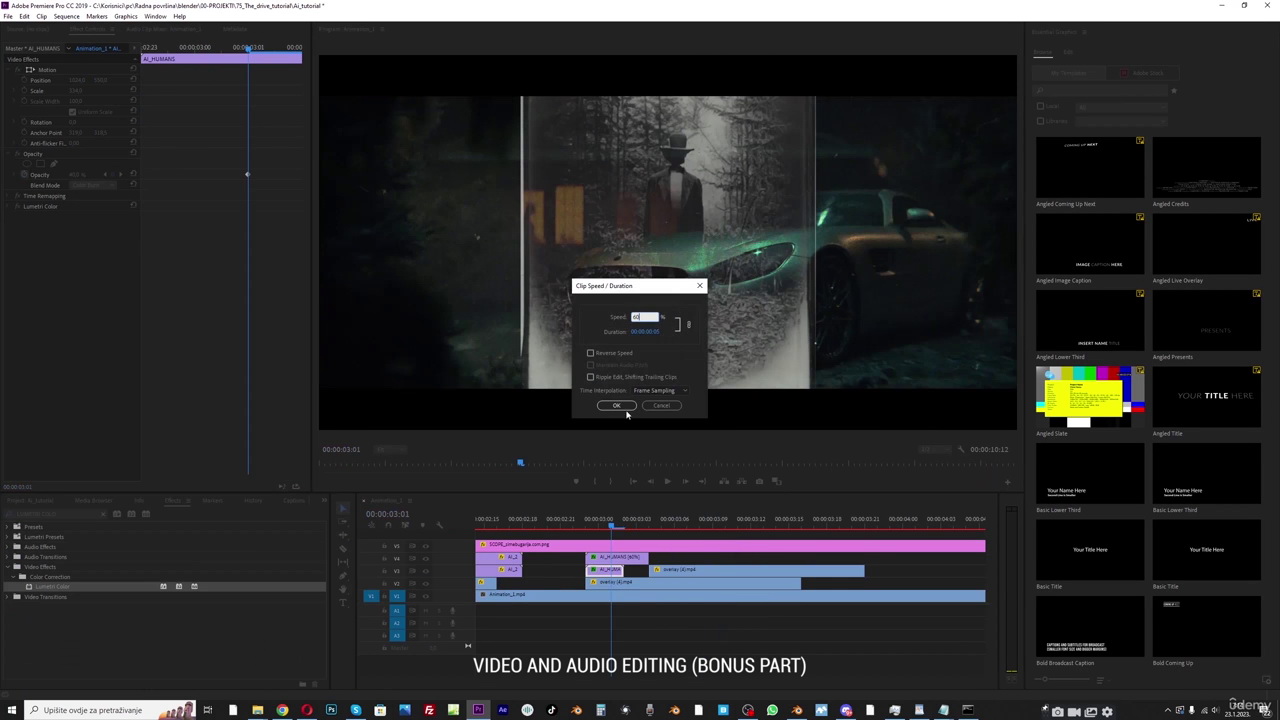Open Chrome from the taskbar
Image resolution: width=1280 pixels, height=720 pixels.
(282, 710)
